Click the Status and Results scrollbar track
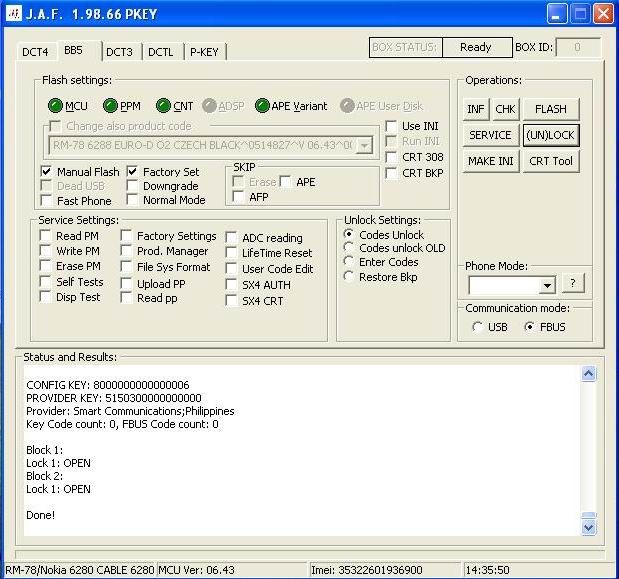 click(589, 450)
